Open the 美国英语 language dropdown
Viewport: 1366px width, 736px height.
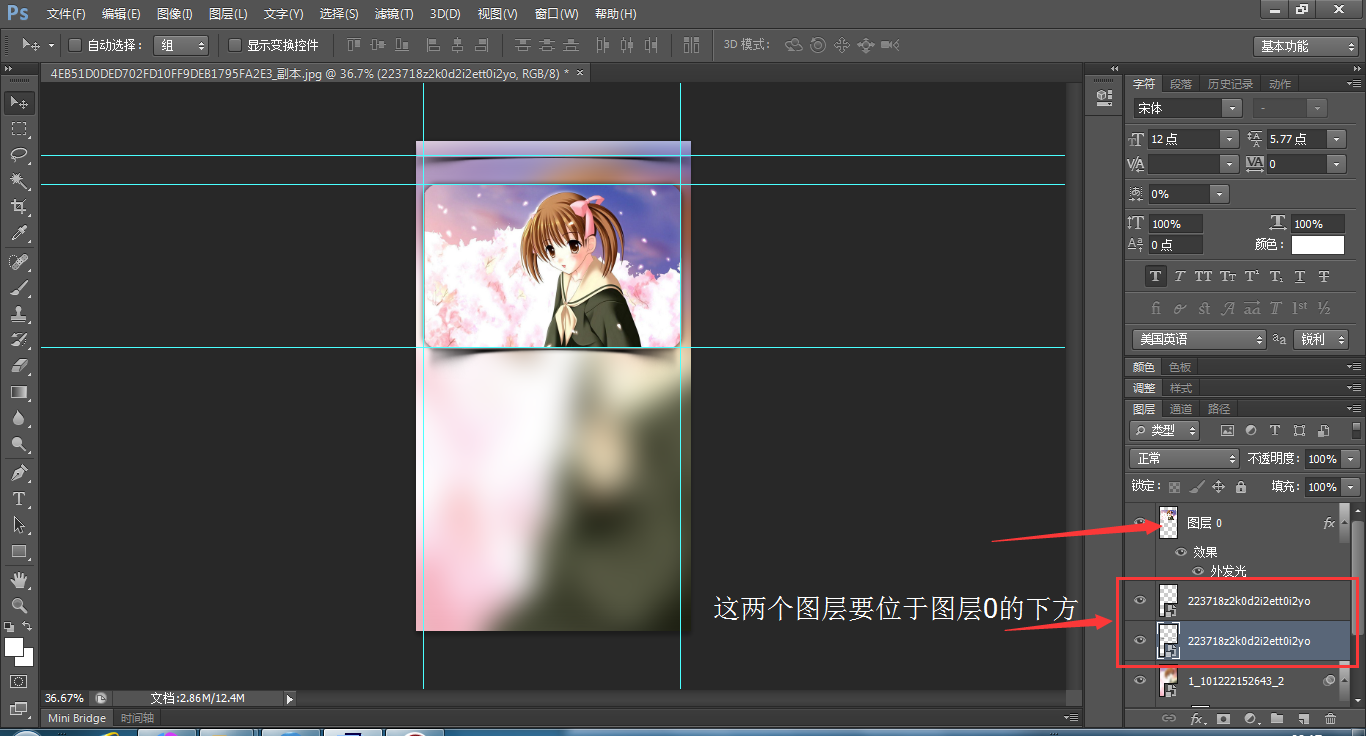coord(1199,339)
